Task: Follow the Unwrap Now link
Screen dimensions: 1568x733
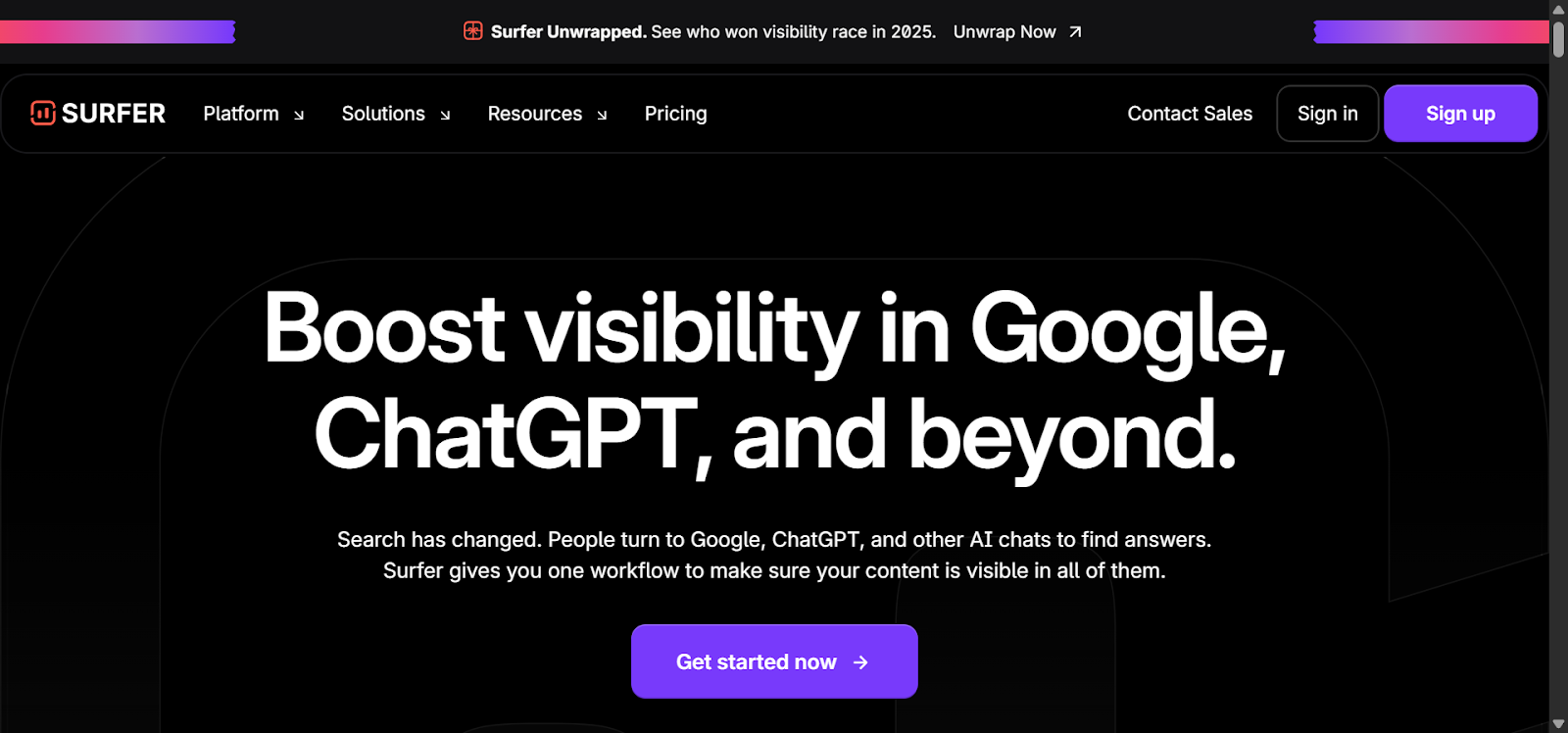Action: [x=1004, y=32]
